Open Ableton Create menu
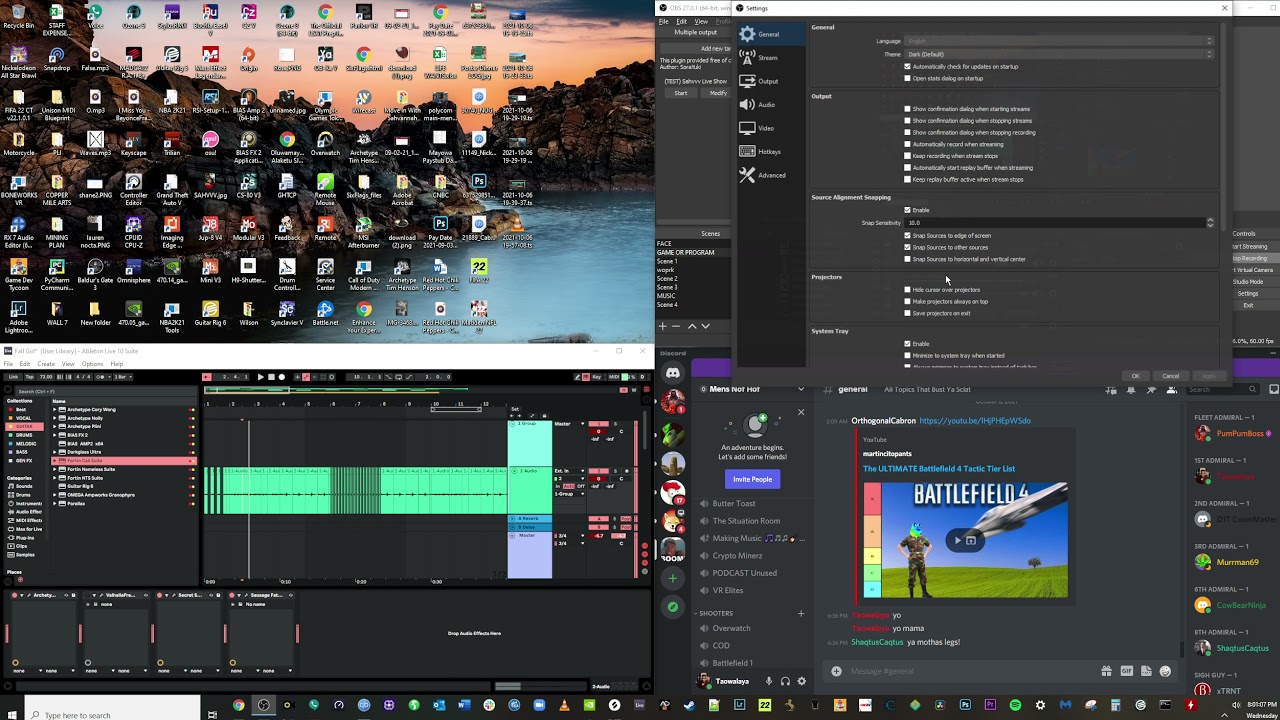Screen dimensions: 1280x720 46,364
